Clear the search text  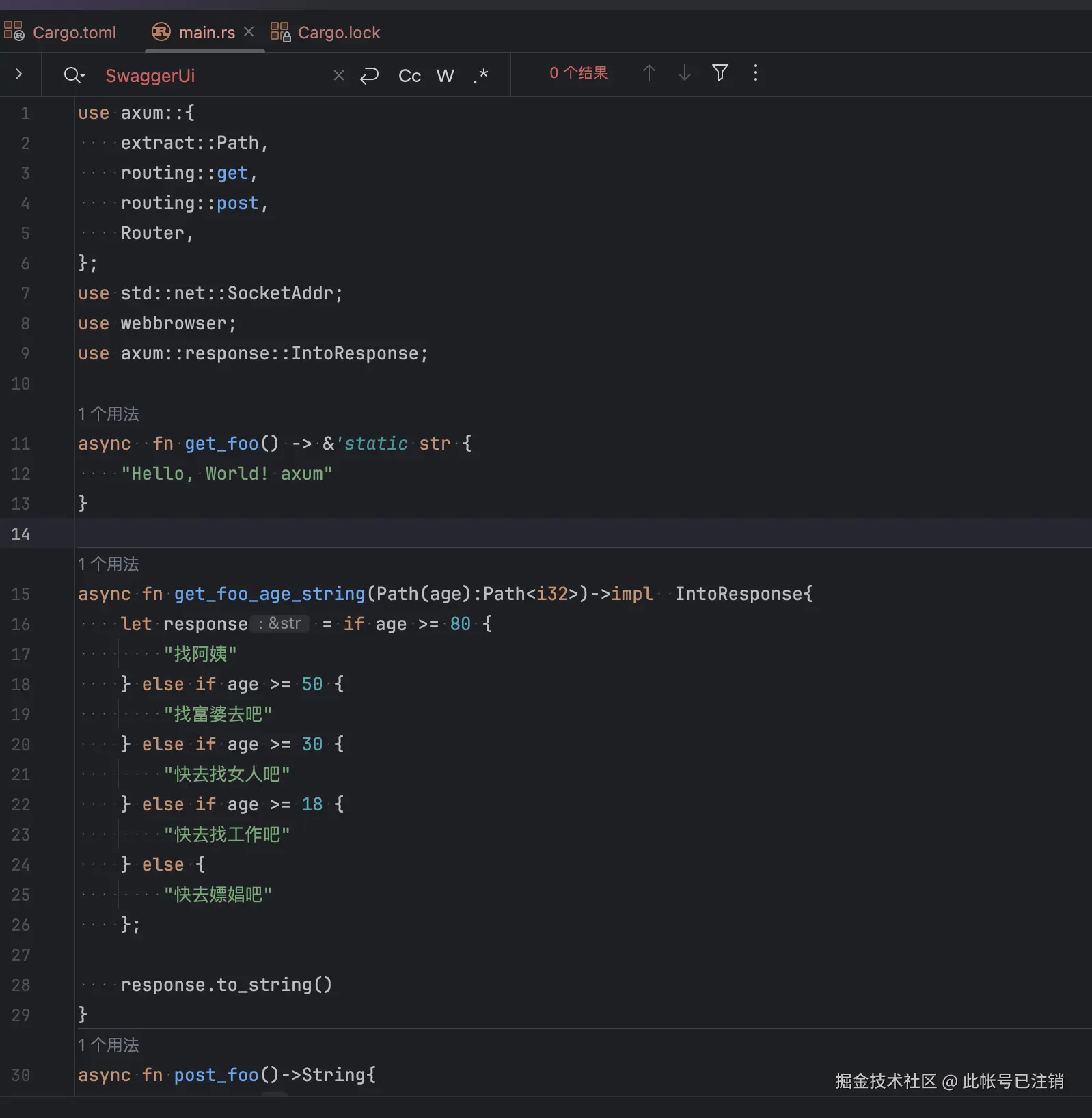pos(338,75)
